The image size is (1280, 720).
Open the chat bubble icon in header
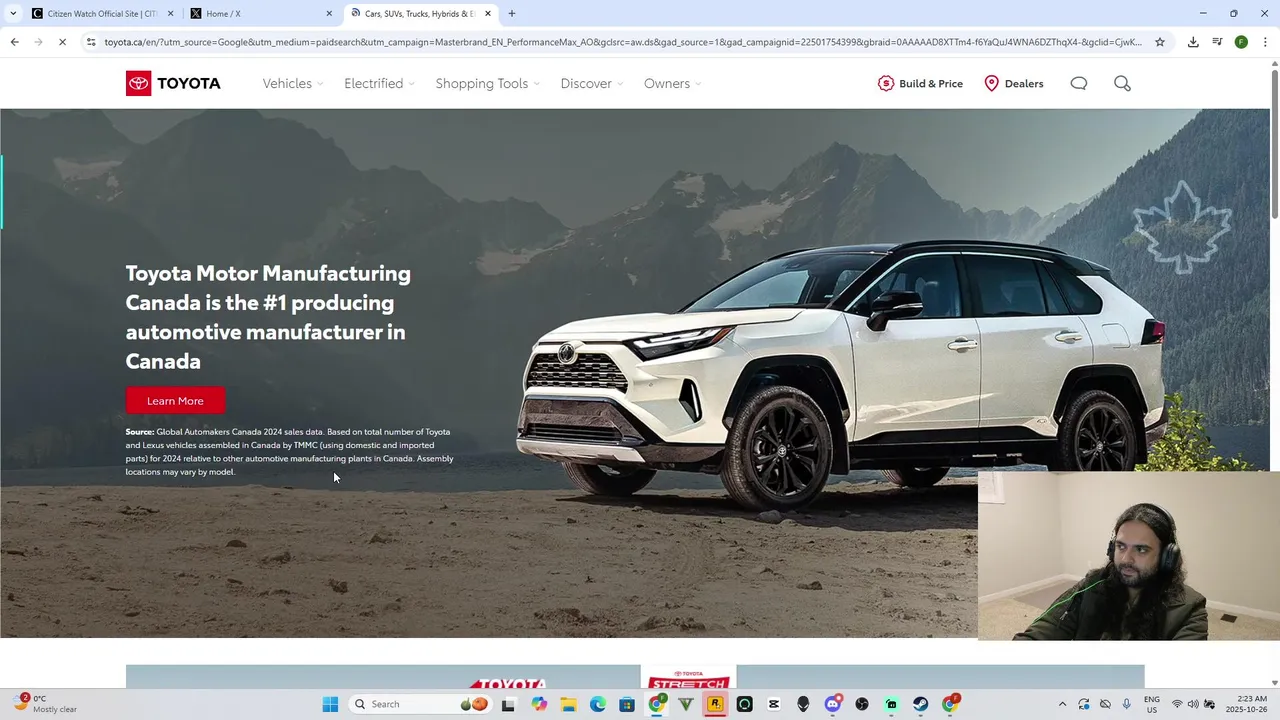pyautogui.click(x=1078, y=83)
